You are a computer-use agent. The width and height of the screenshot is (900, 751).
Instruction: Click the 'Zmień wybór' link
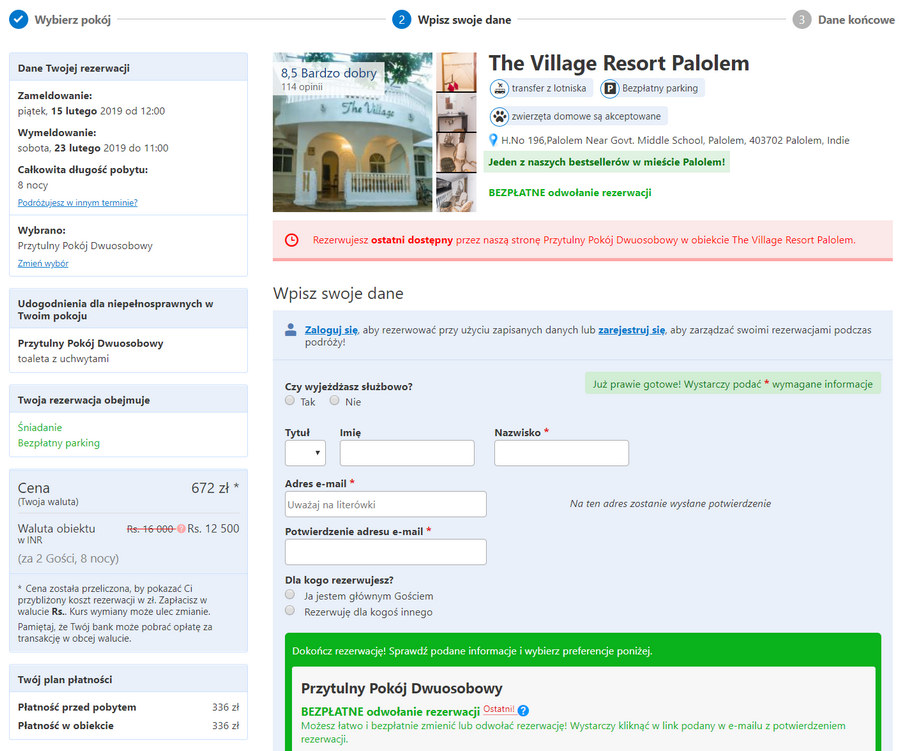[x=43, y=264]
